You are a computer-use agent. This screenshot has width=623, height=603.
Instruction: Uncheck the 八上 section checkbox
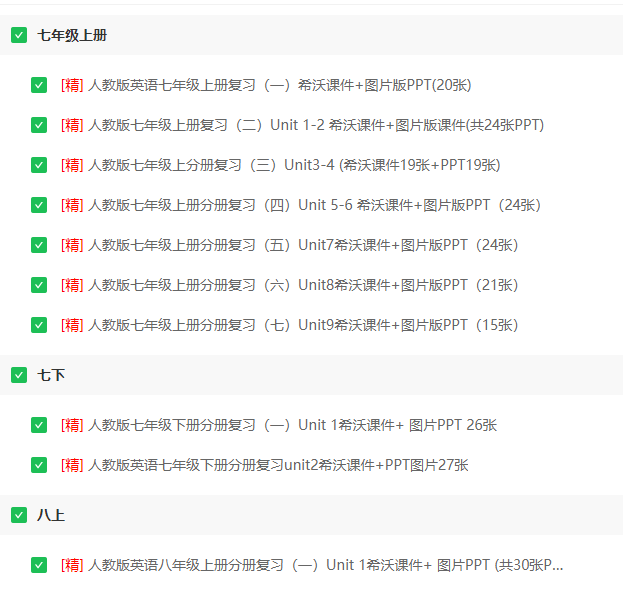[19, 515]
